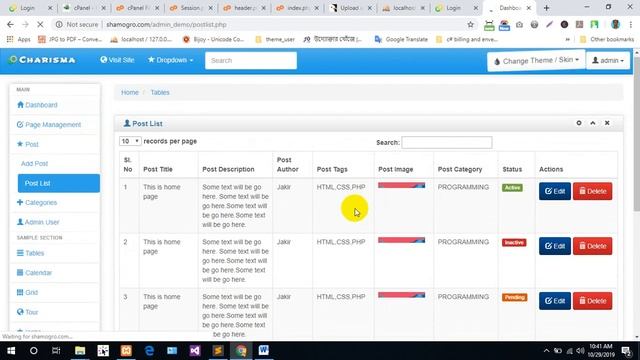This screenshot has height=360, width=640.
Task: Open records per page dropdown
Action: tap(130, 141)
